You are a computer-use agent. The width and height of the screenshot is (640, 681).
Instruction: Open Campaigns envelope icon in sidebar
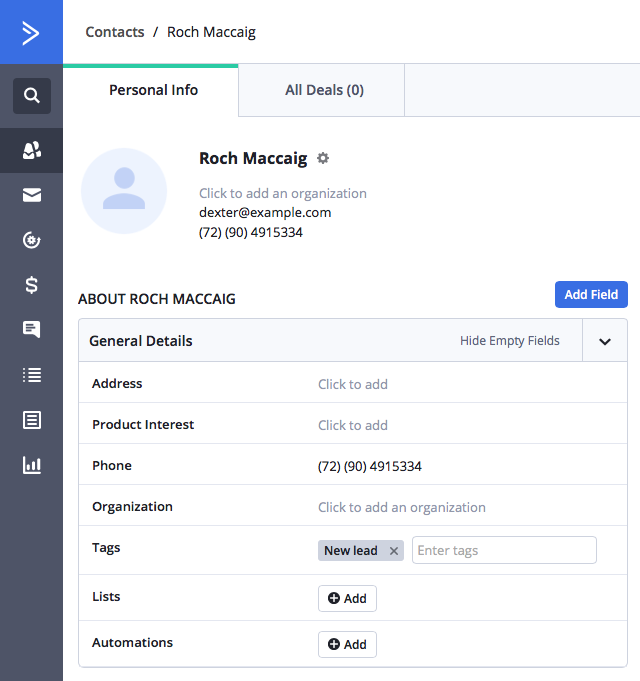pyautogui.click(x=31, y=195)
